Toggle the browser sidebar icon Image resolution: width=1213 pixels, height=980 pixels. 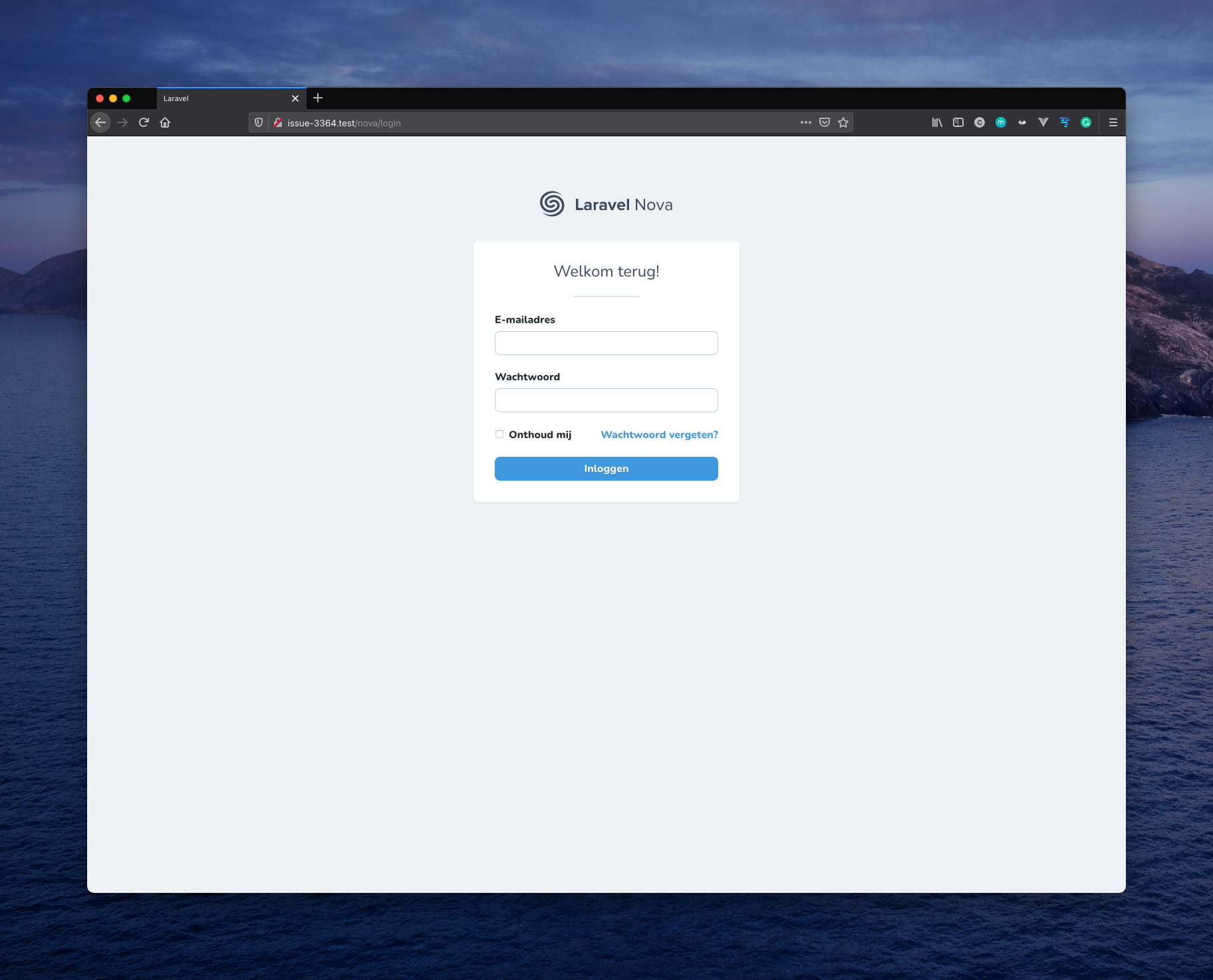point(958,122)
